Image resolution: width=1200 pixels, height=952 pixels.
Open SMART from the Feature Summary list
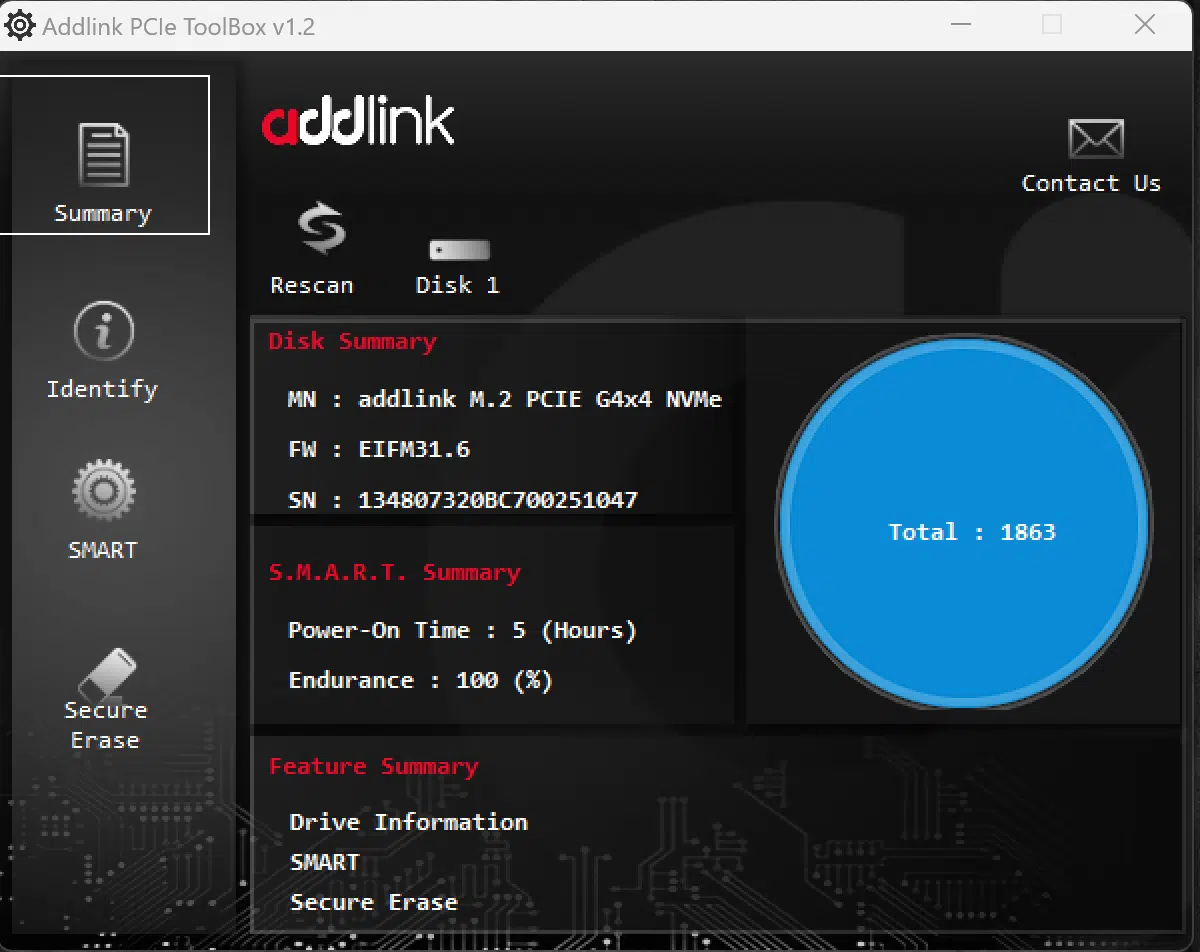coord(324,861)
